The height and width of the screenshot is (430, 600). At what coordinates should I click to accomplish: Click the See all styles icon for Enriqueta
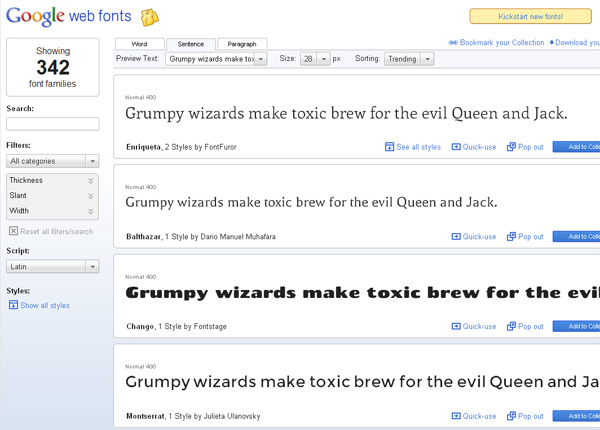(389, 147)
